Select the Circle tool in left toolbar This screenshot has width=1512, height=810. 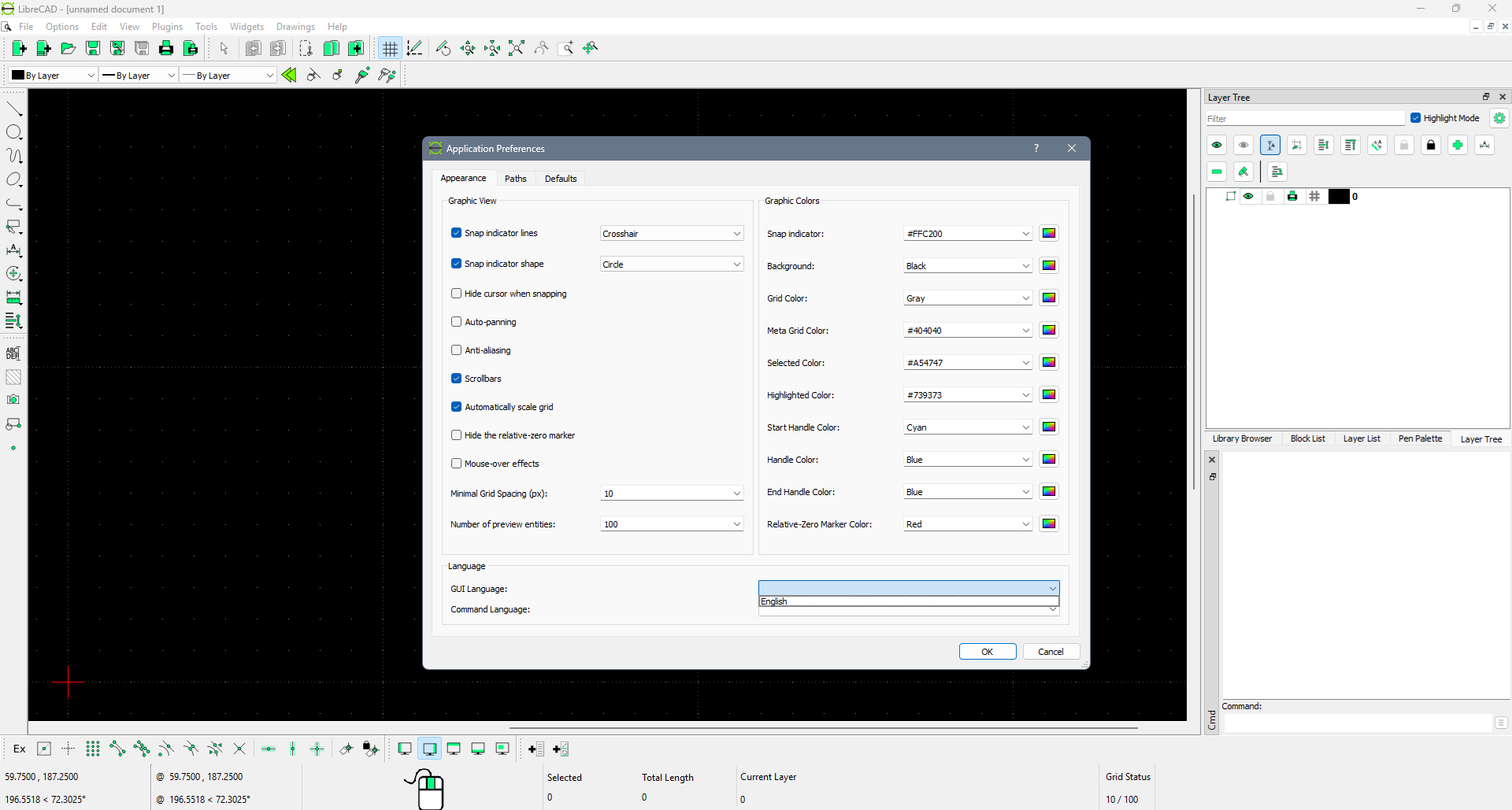tap(14, 132)
